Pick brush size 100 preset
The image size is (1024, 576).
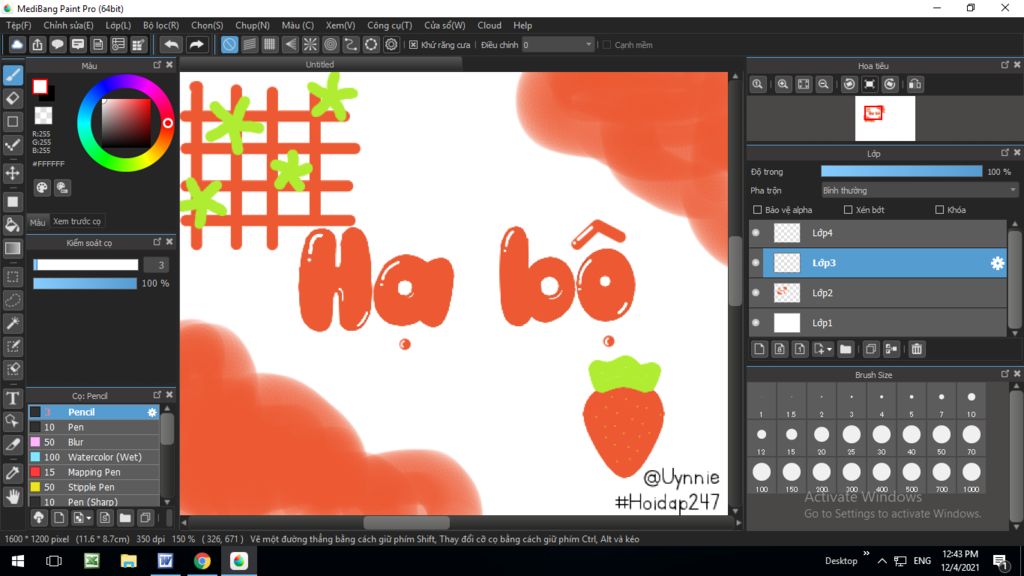tap(761, 475)
